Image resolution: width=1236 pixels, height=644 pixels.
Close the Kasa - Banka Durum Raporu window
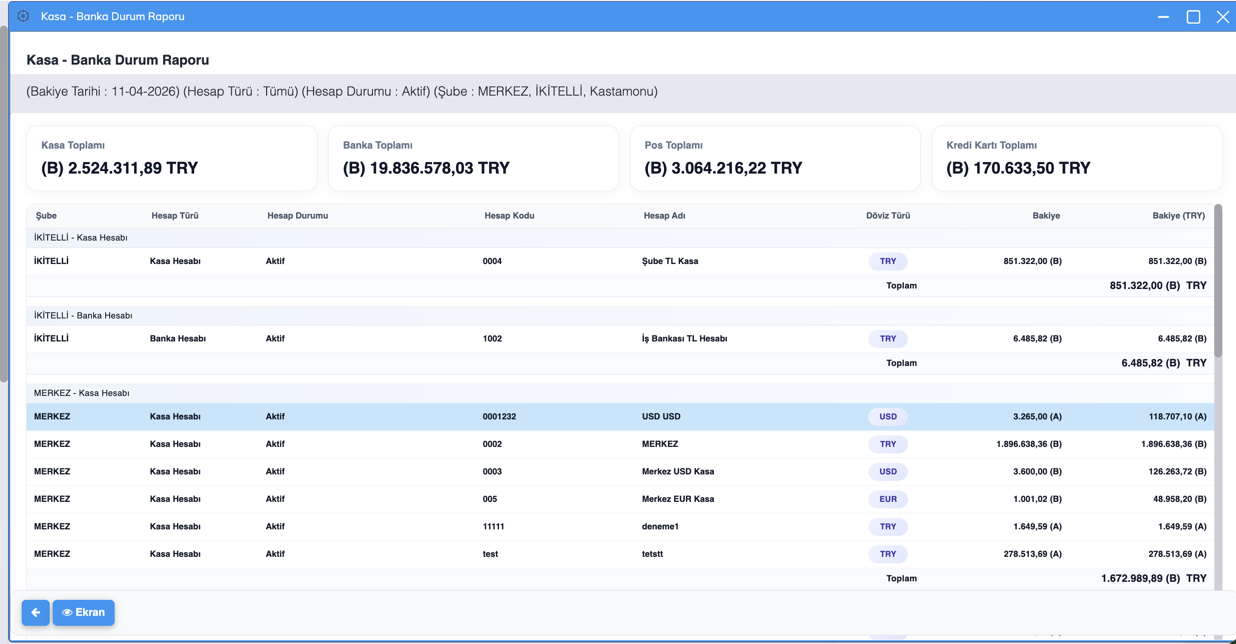point(1222,16)
